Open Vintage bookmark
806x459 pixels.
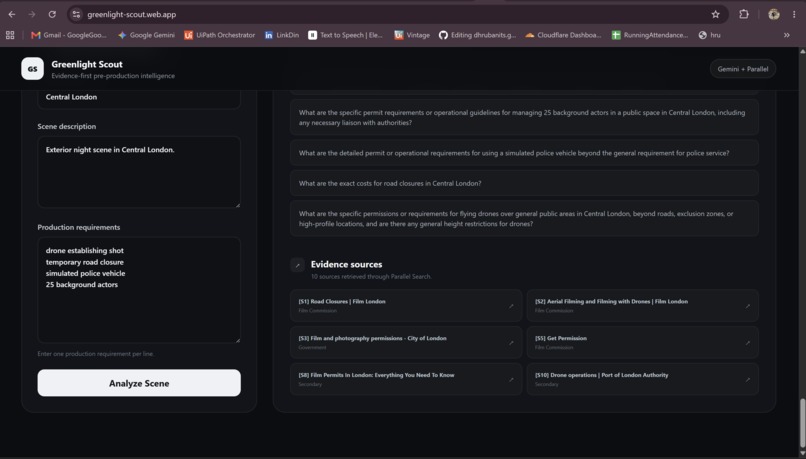[412, 35]
